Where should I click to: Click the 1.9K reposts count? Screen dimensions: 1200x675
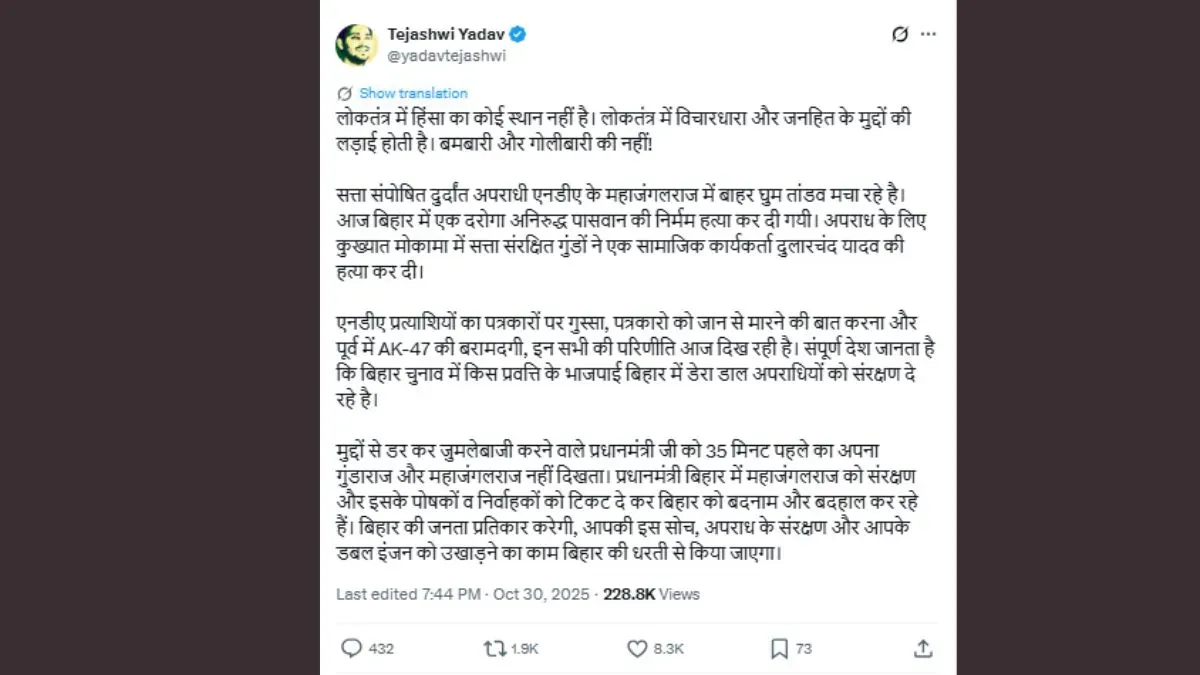pos(525,649)
